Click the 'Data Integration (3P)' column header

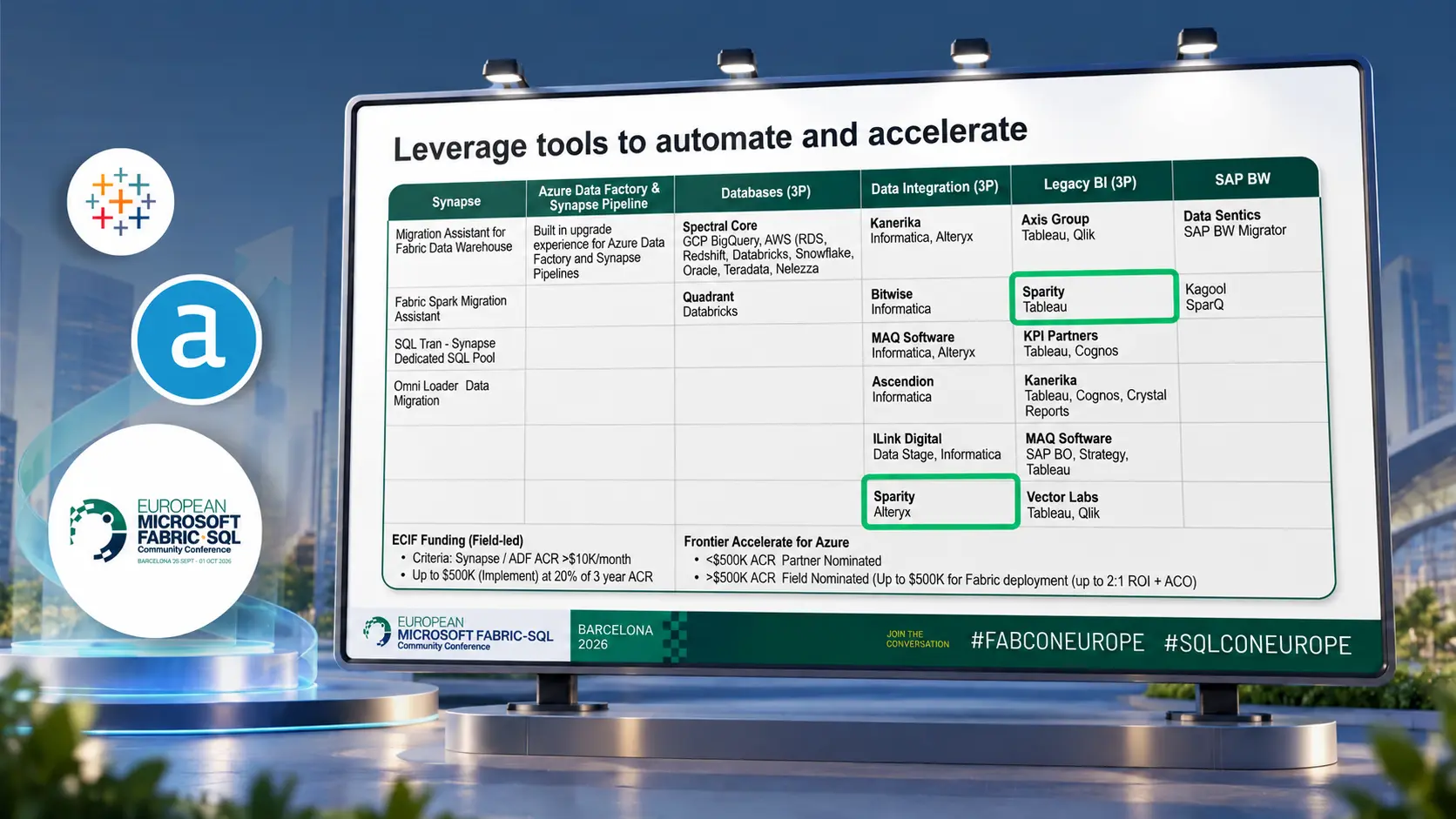coord(934,187)
